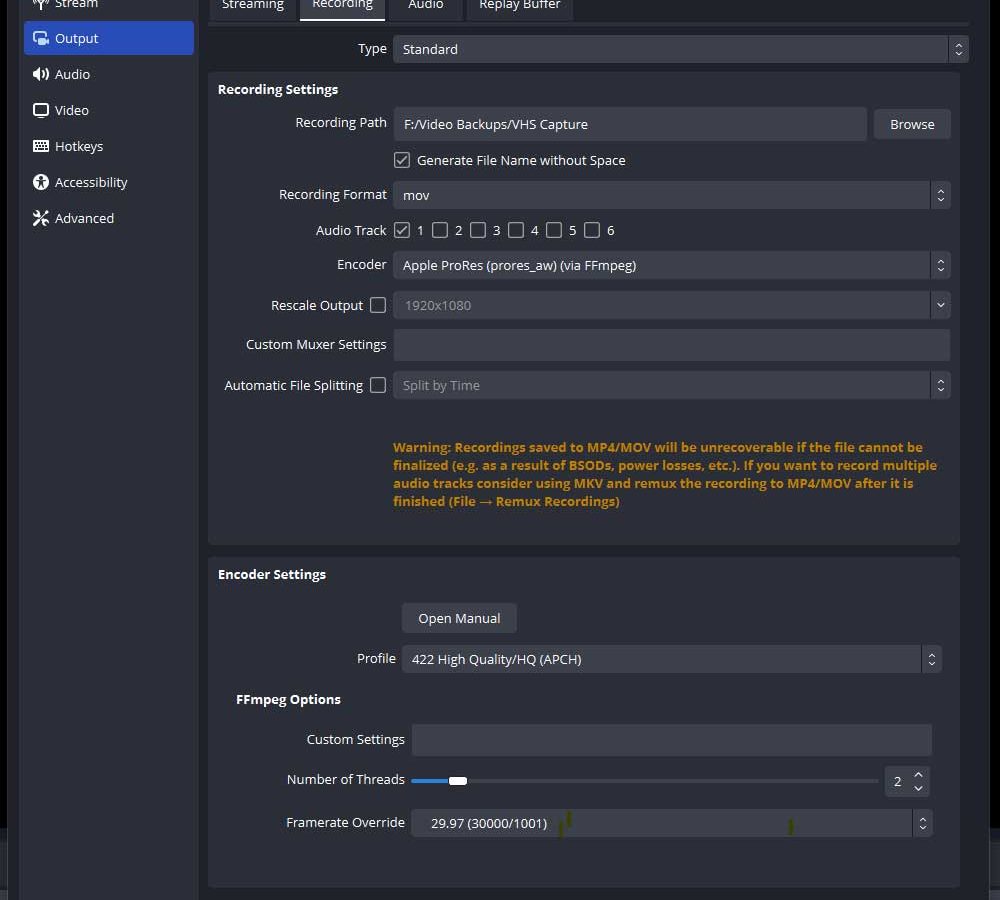
Task: Switch to the Replay Buffer tab
Action: tap(519, 6)
